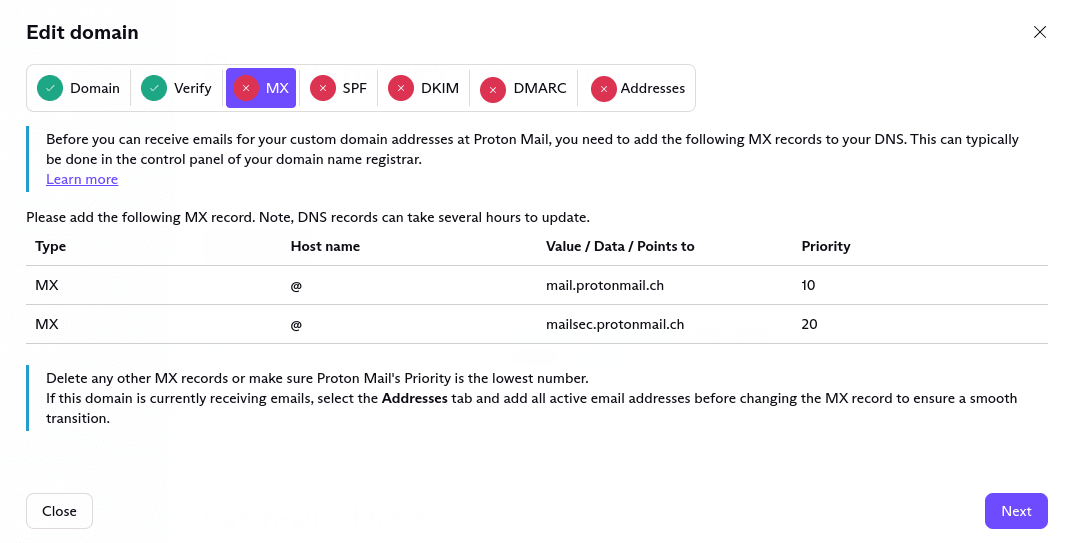The width and height of the screenshot is (1074, 543).
Task: Click the red X status icon beside Addresses
Action: pyautogui.click(x=603, y=89)
